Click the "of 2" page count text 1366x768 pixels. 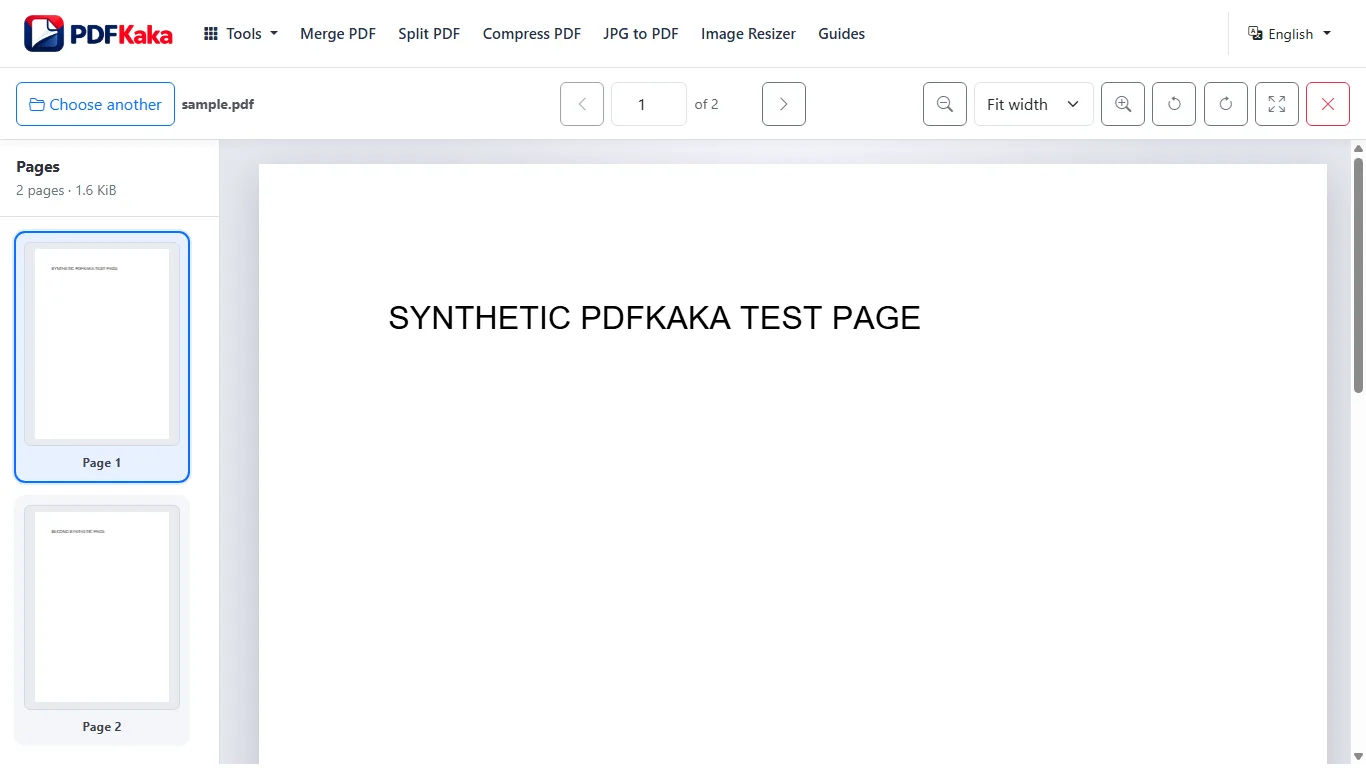(707, 104)
